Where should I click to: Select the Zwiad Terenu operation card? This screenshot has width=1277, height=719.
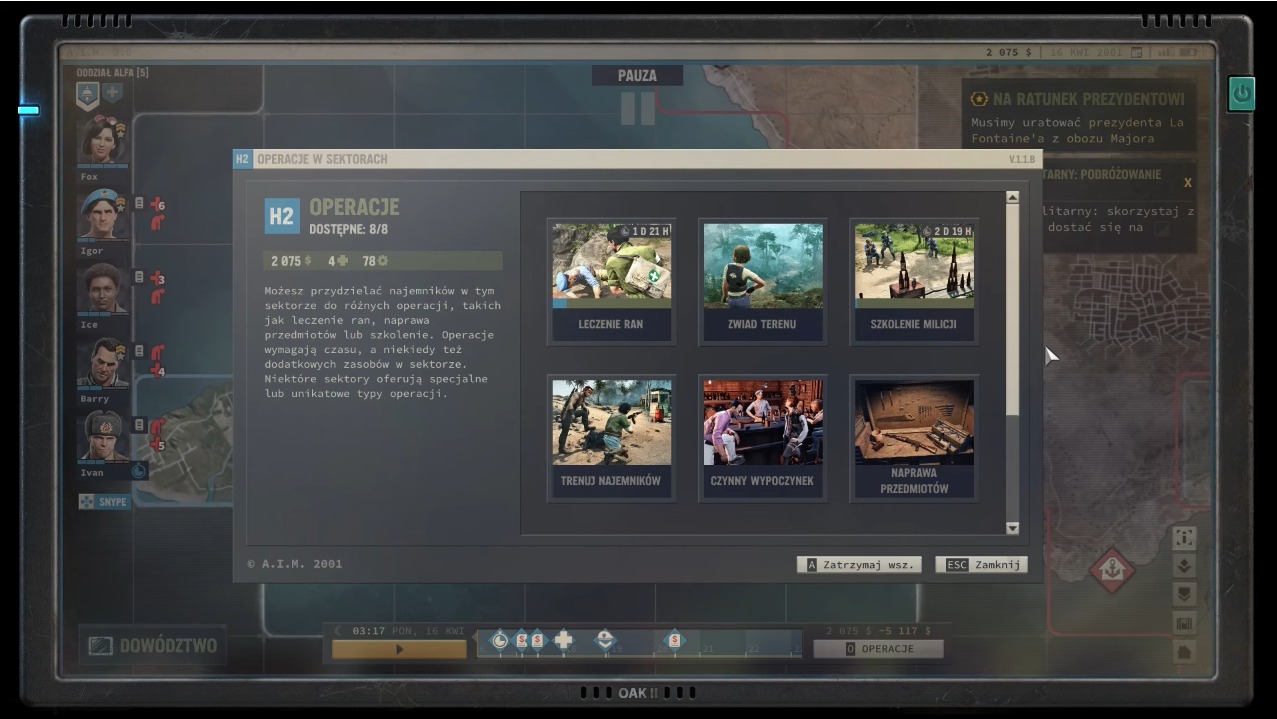(x=762, y=281)
